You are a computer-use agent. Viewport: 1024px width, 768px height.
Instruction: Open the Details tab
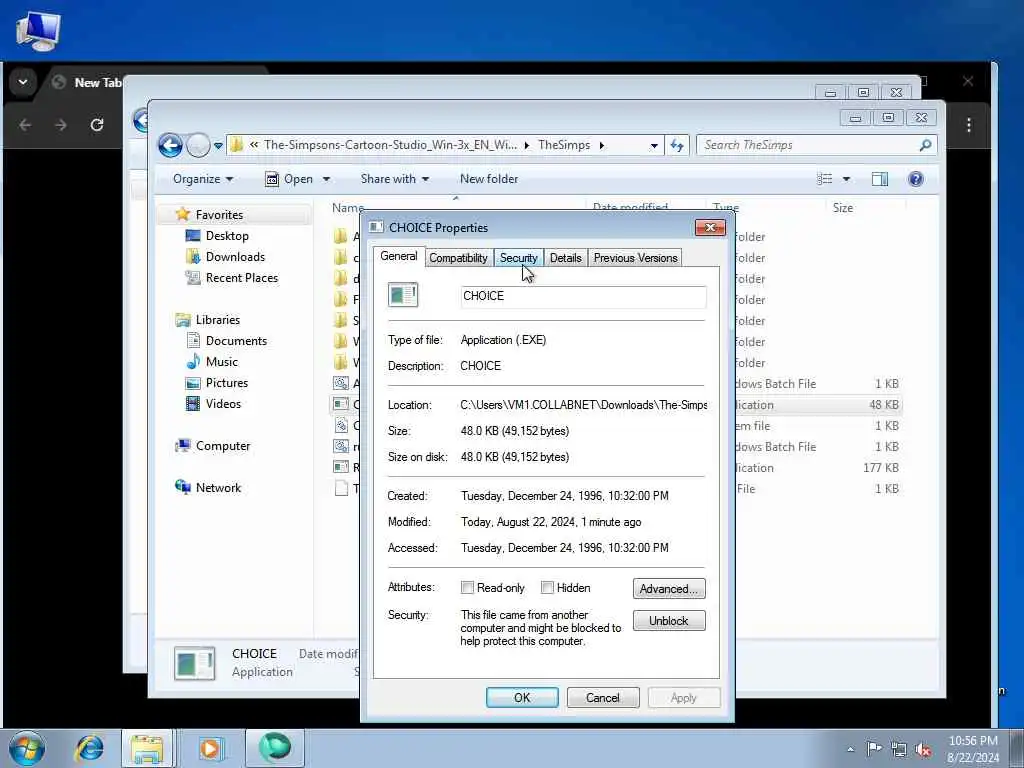point(566,258)
